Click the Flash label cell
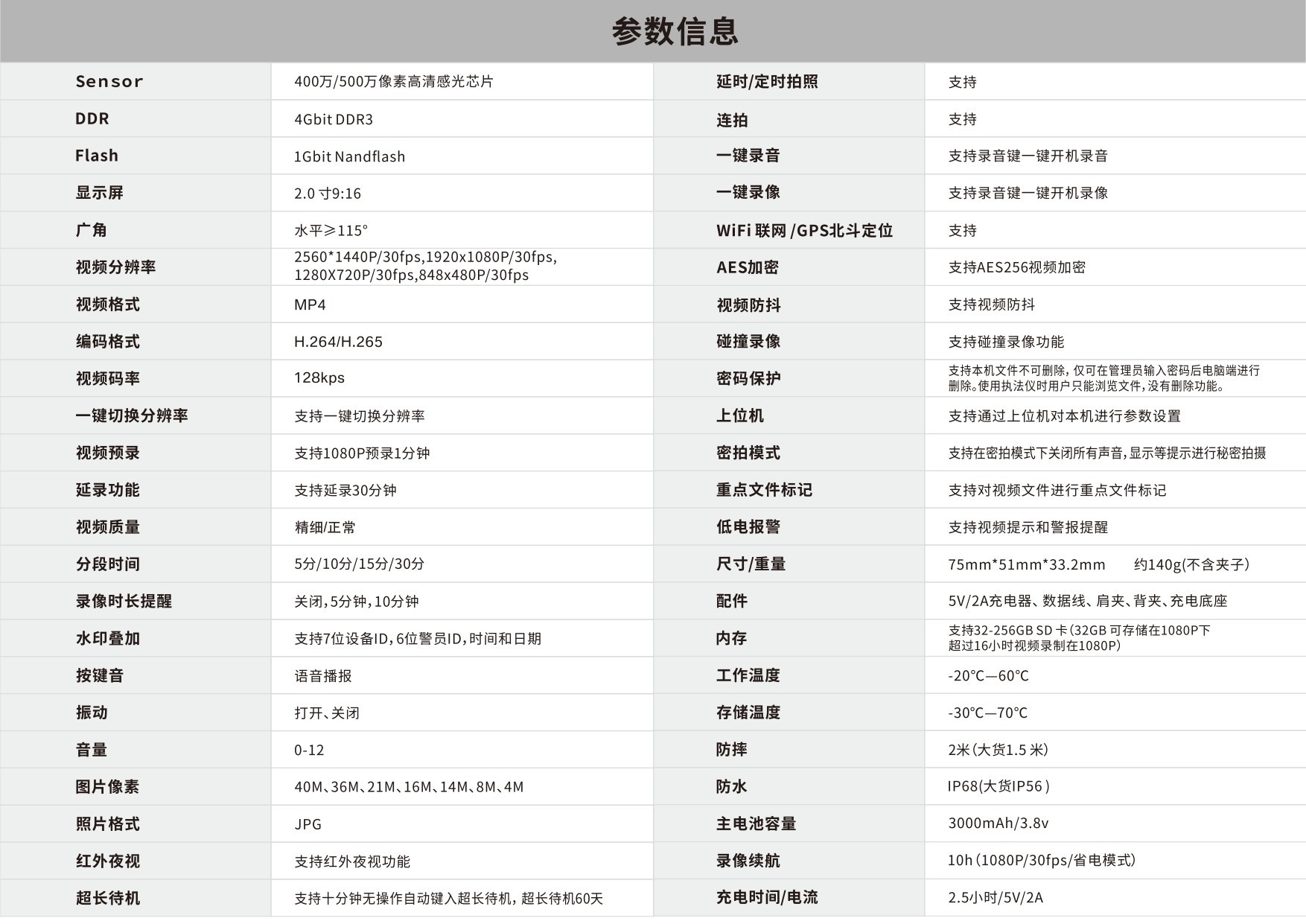Viewport: 1306px width, 924px height. [97, 156]
